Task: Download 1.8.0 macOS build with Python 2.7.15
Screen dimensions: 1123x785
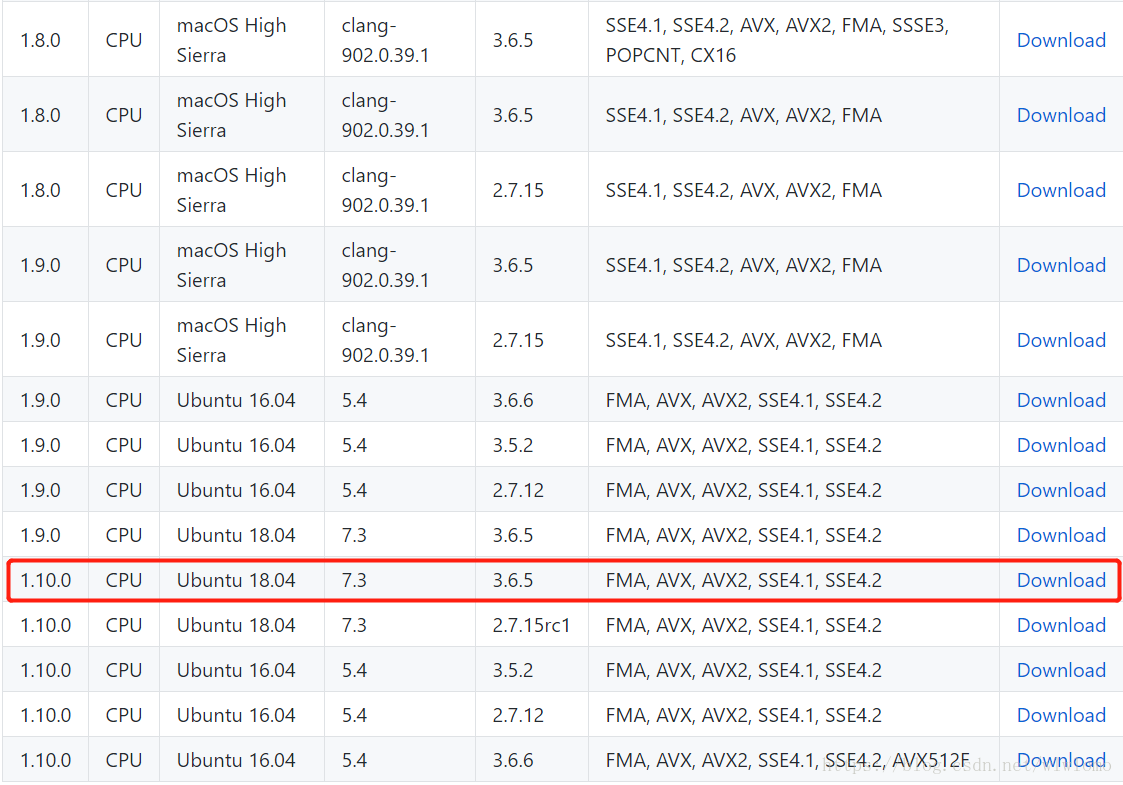Action: click(x=1061, y=190)
